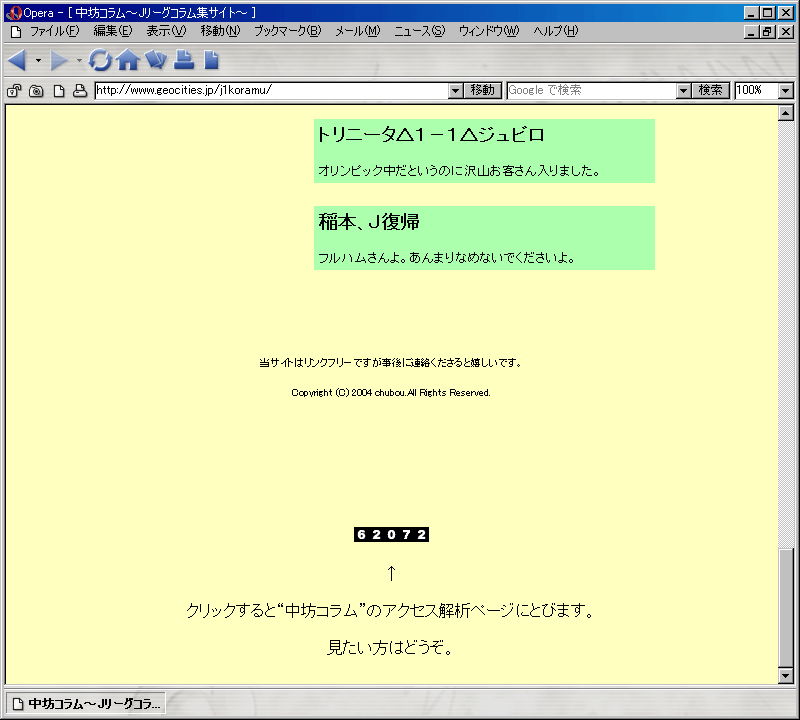This screenshot has height=720, width=800.
Task: Click the Google search field
Action: coord(591,90)
